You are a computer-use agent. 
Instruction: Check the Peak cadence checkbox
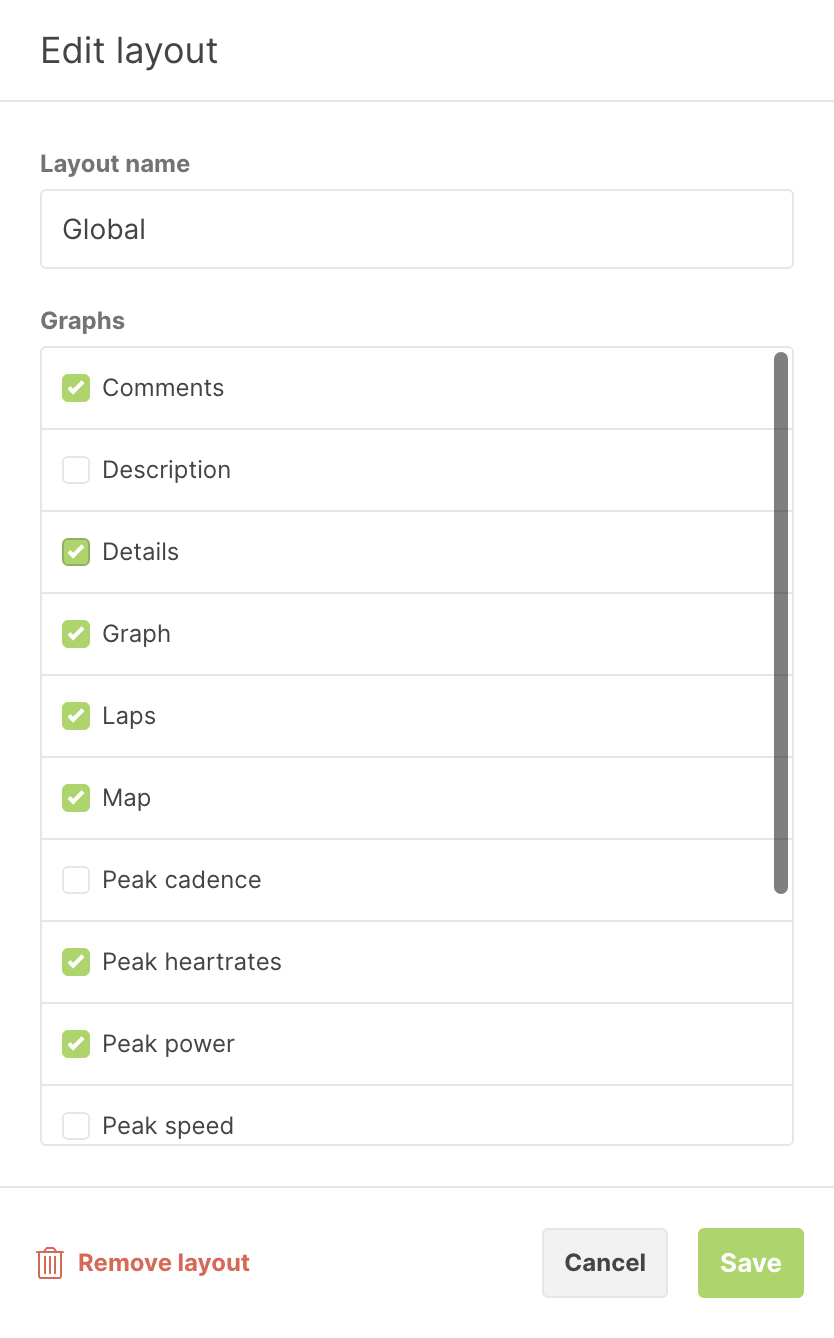[x=76, y=880]
